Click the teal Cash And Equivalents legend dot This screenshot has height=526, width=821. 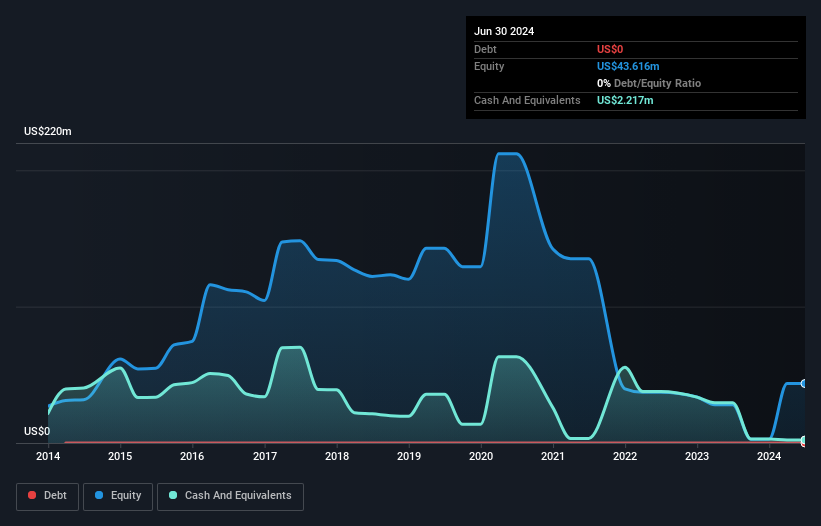174,495
